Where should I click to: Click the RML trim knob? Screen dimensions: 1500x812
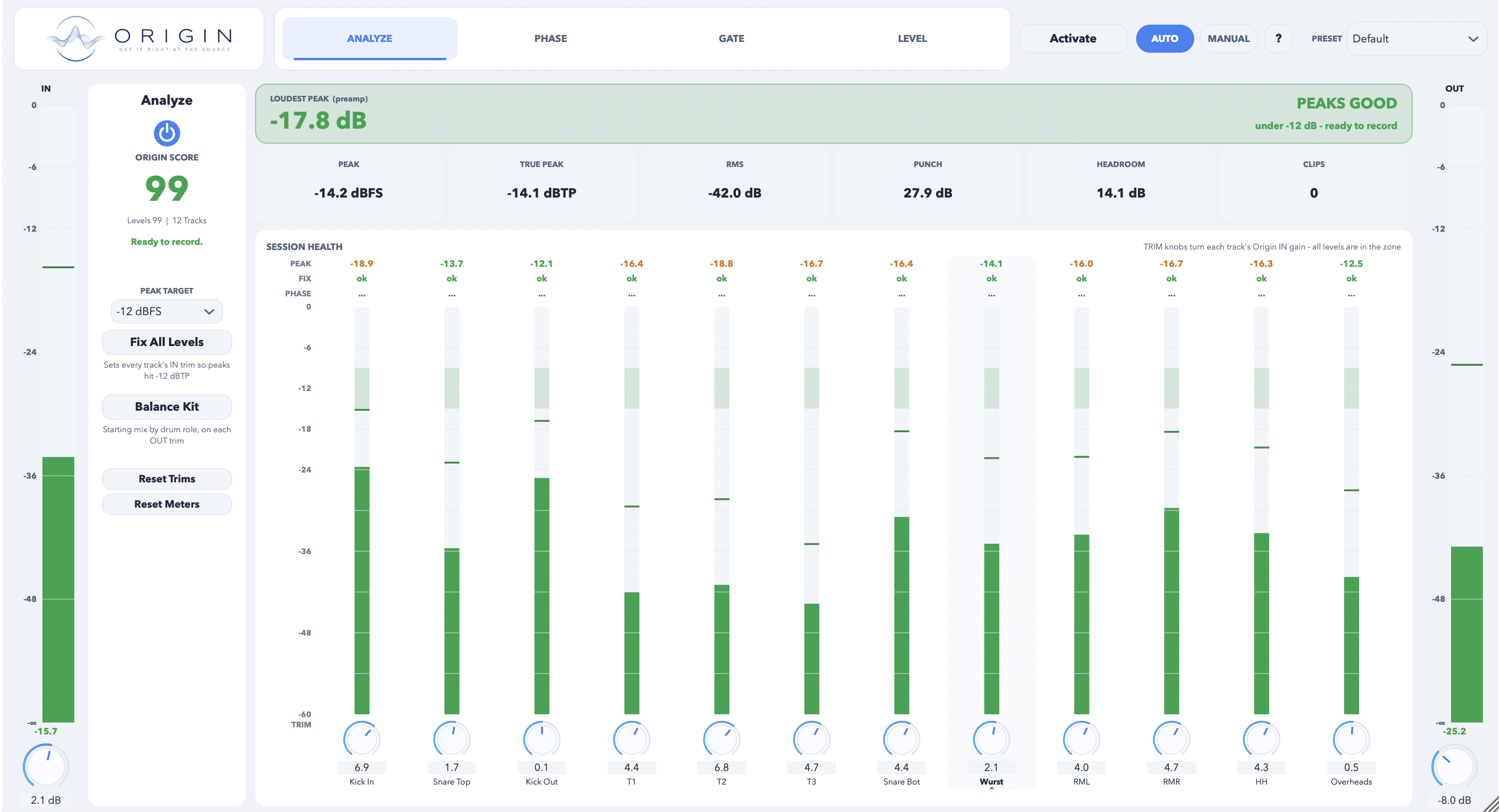coord(1082,740)
